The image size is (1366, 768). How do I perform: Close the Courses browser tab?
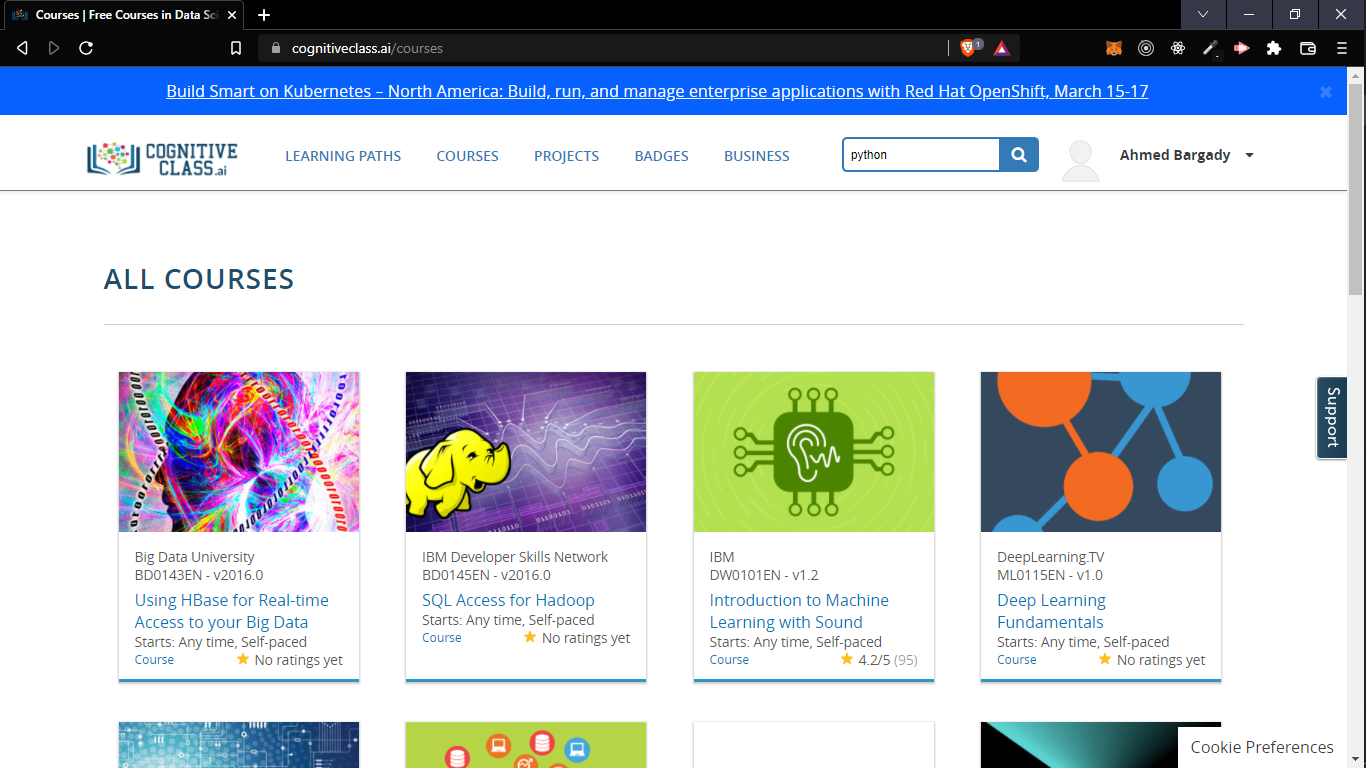tap(232, 15)
